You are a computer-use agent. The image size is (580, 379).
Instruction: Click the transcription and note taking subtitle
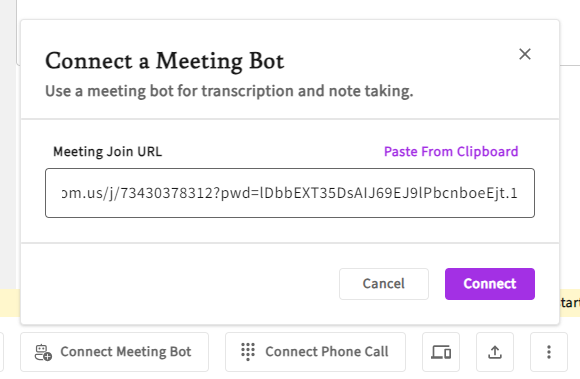(x=229, y=91)
